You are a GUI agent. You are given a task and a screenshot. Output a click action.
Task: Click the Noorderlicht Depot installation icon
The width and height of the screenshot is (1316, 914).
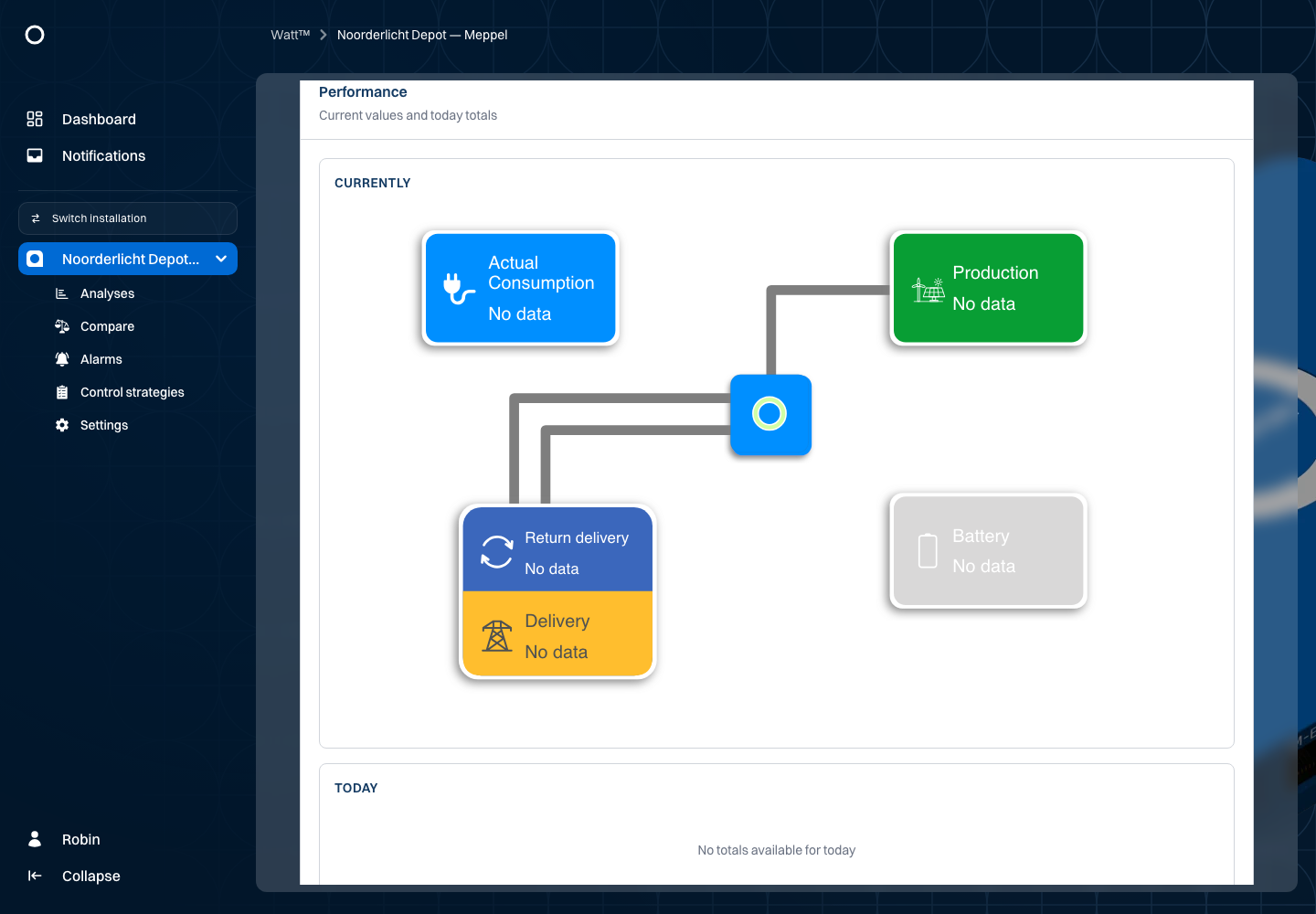[x=35, y=259]
